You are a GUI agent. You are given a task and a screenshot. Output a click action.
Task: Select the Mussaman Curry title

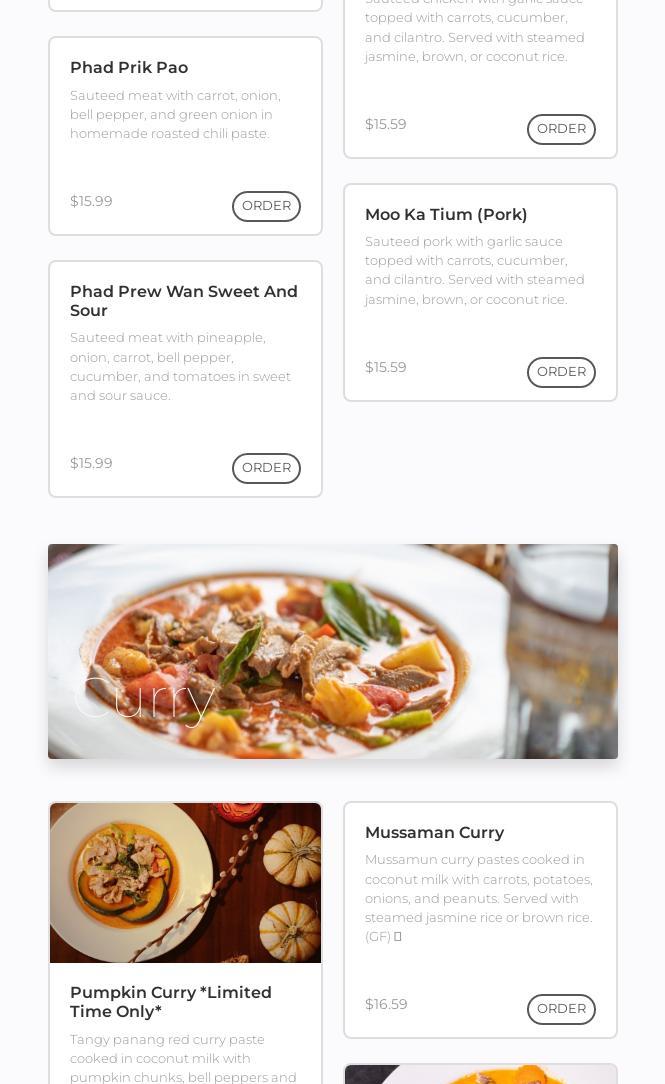click(x=434, y=832)
